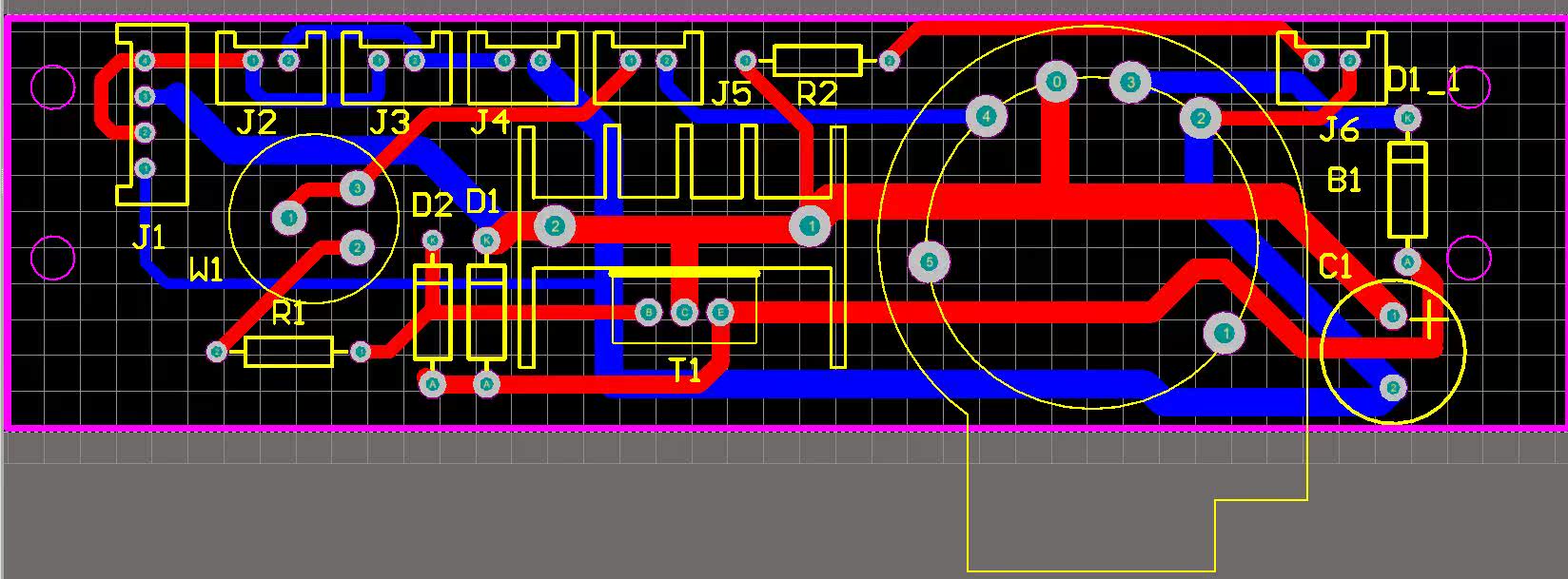Click heatsink pad 2 left of T1 outline
This screenshot has height=579, width=1568.
554,226
